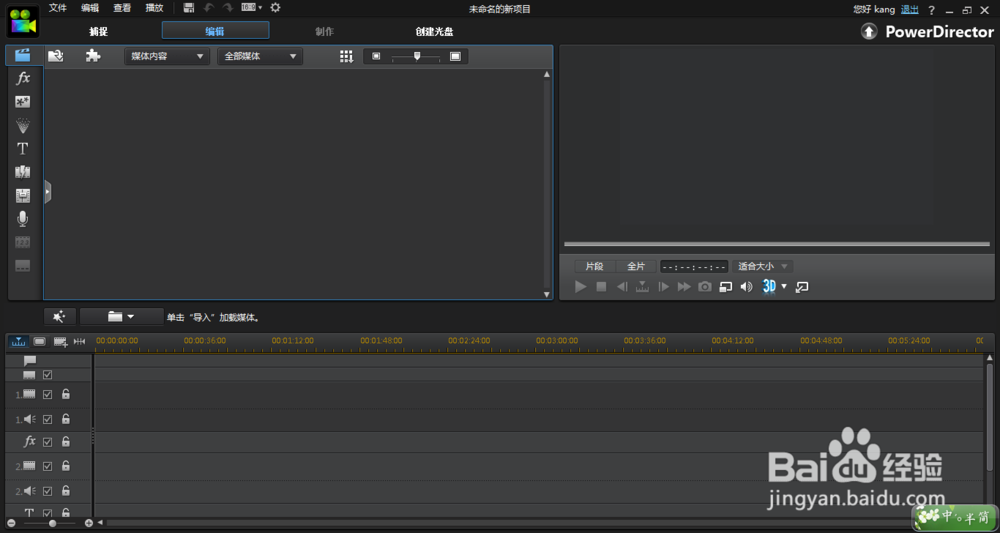Uncheck the video track 1 checkbox
Screen dimensions: 1000x533
coord(47,395)
